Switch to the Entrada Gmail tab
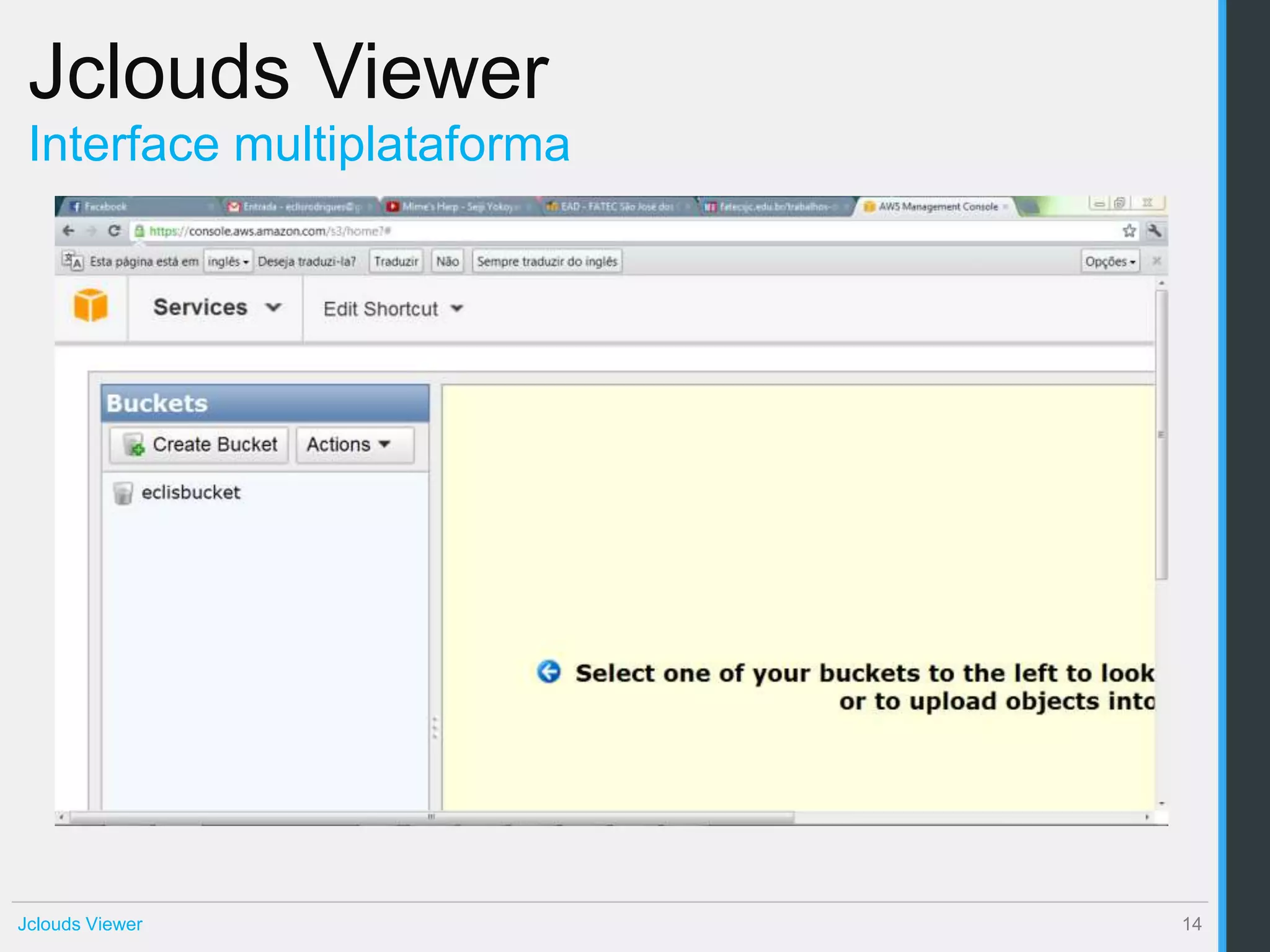Screen dimensions: 1270x952 click(299, 206)
